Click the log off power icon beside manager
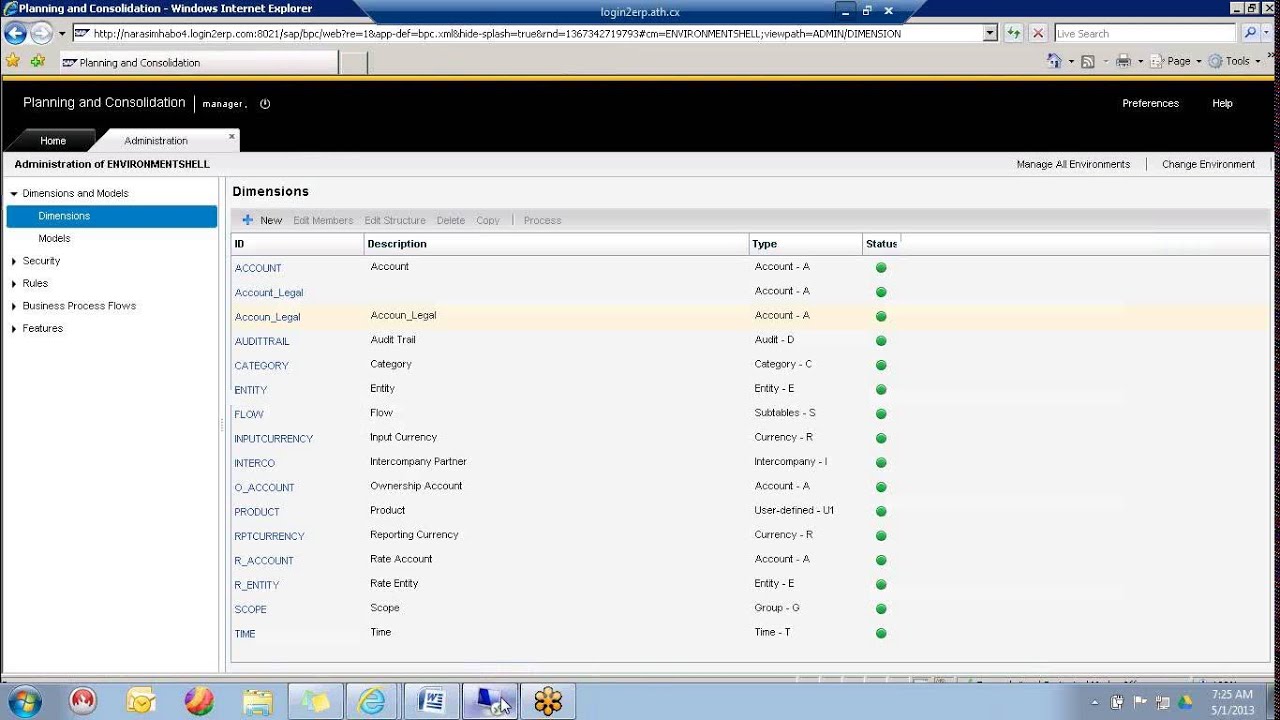 click(265, 103)
